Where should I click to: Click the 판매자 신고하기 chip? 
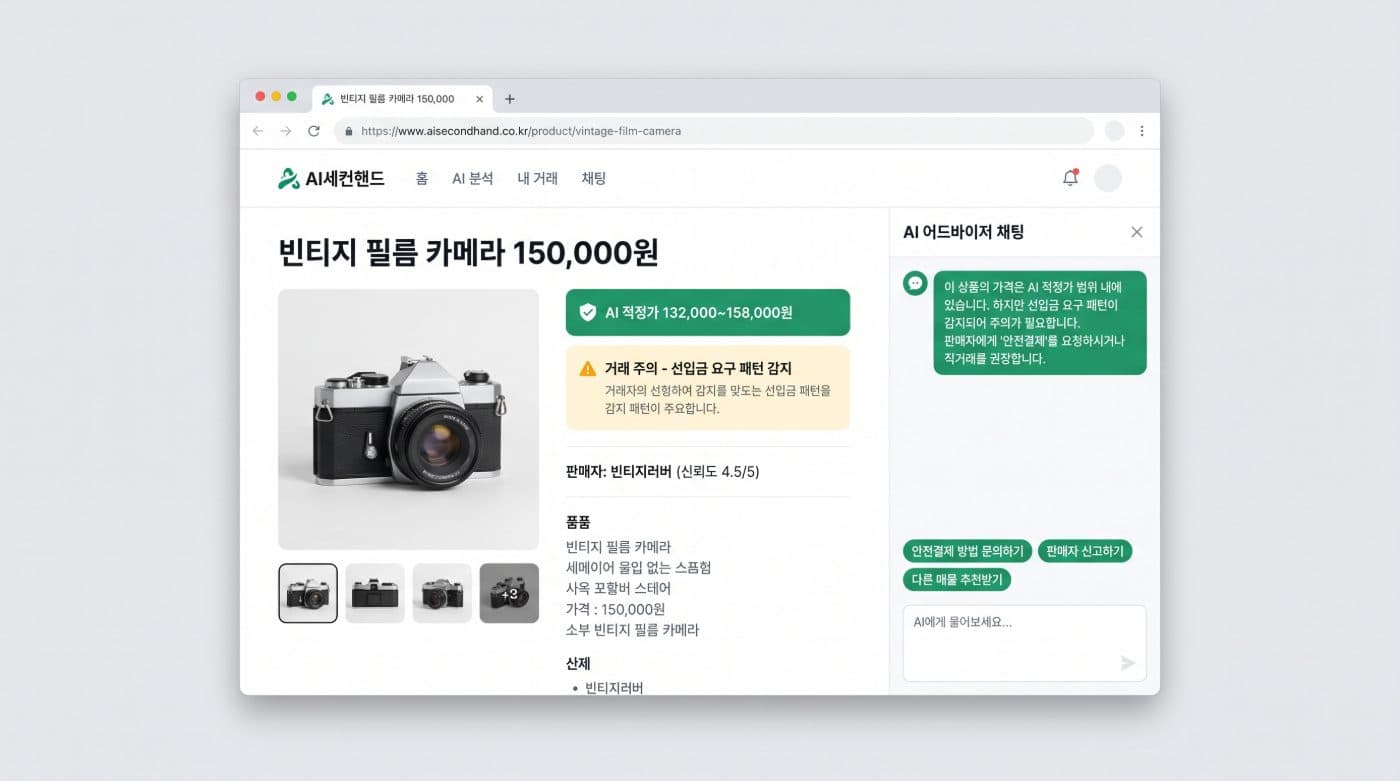coord(1085,551)
